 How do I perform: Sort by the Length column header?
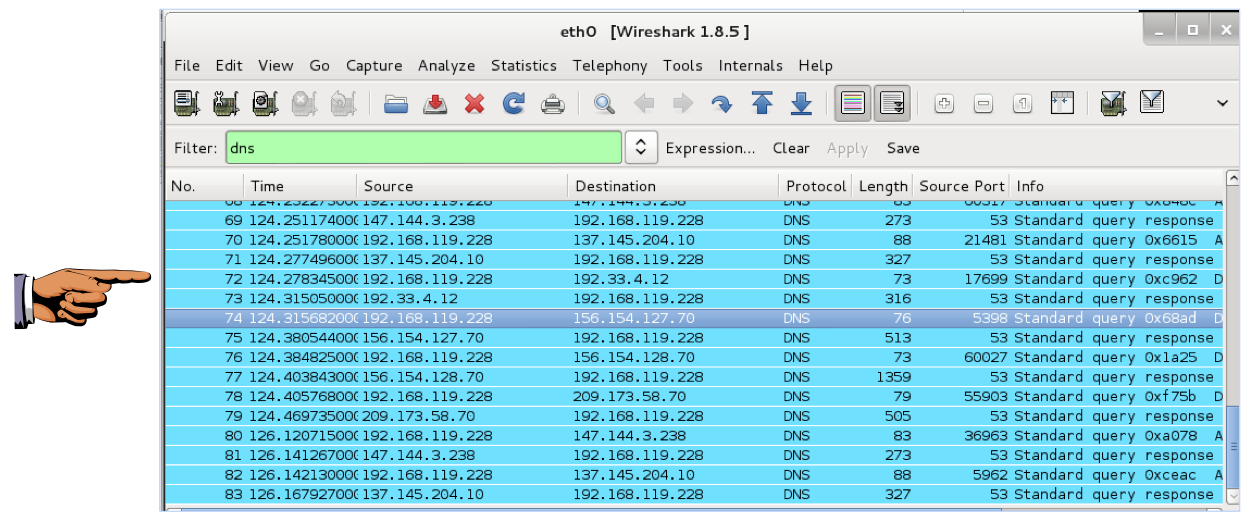tap(882, 186)
